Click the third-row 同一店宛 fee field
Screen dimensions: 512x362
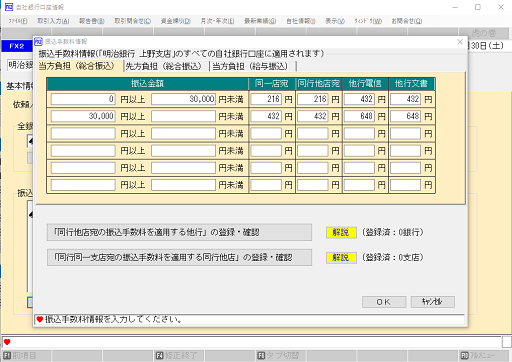266,134
